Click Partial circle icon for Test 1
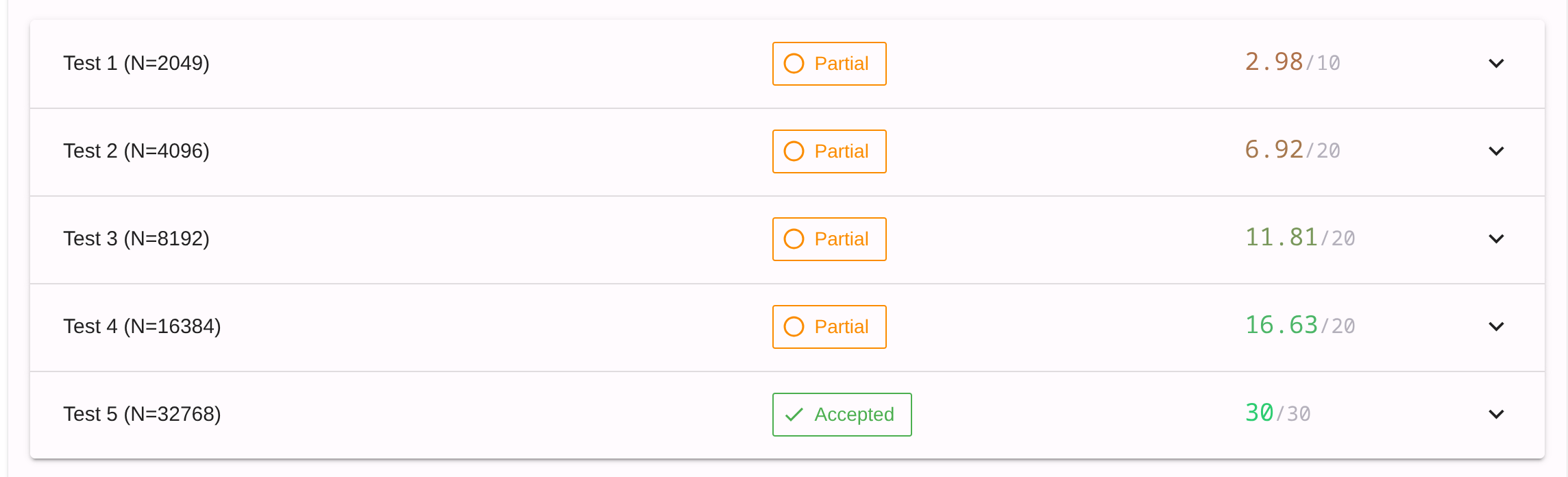 [794, 64]
